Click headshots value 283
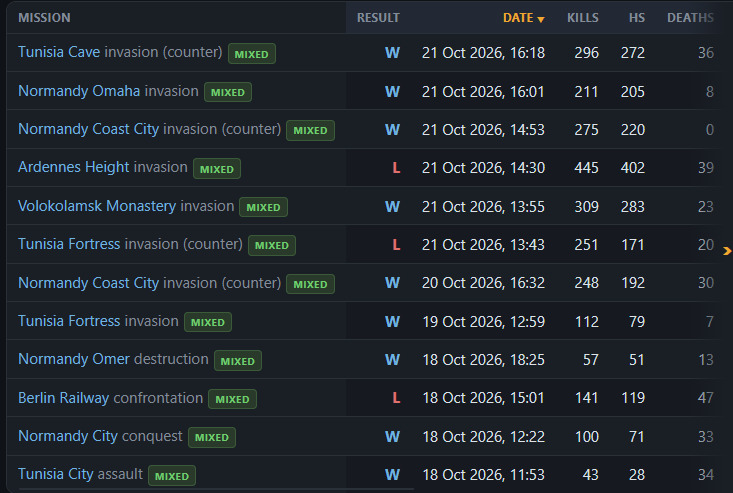This screenshot has height=493, width=733. pos(632,207)
